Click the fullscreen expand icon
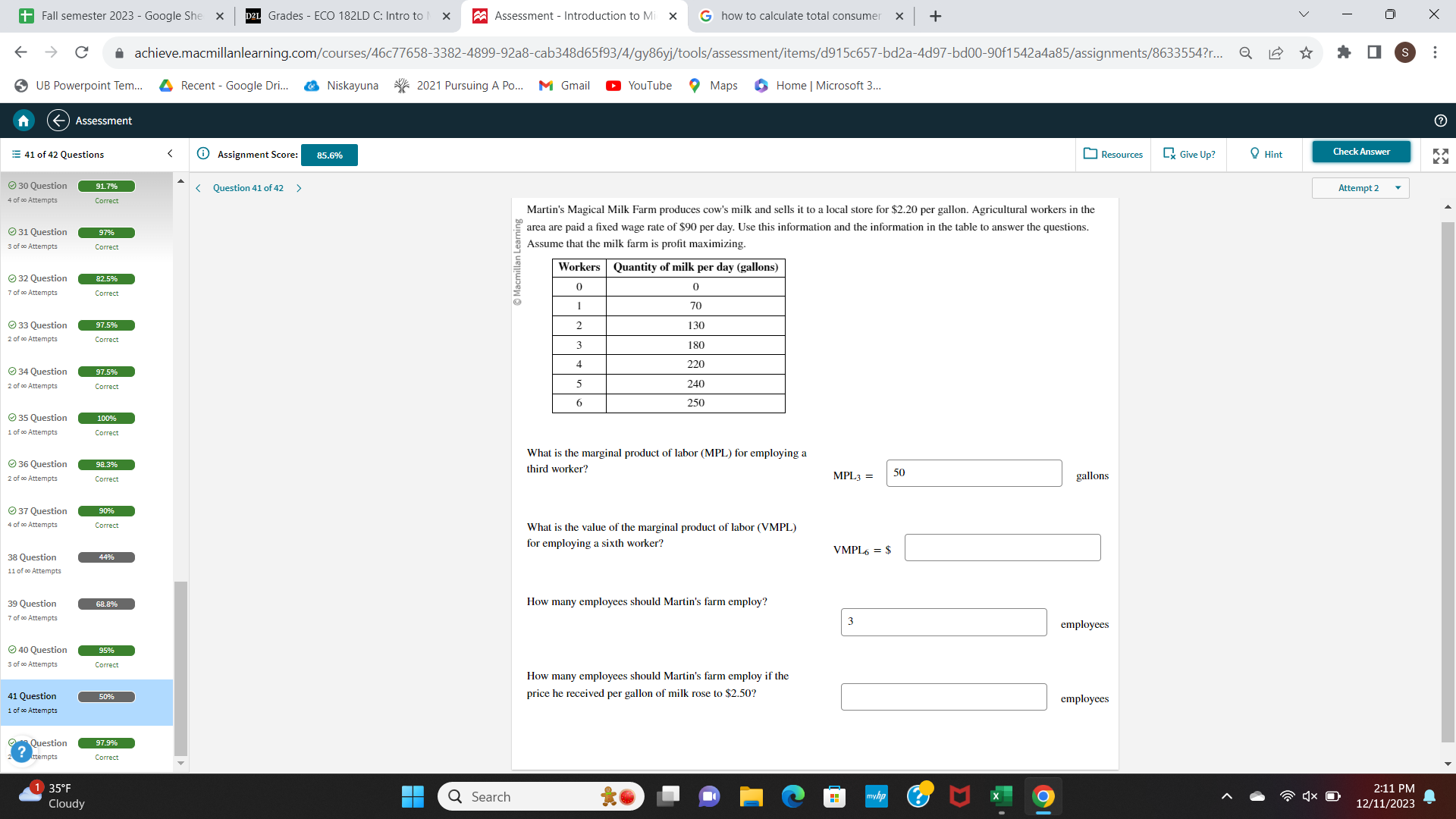The height and width of the screenshot is (819, 1456). point(1440,156)
